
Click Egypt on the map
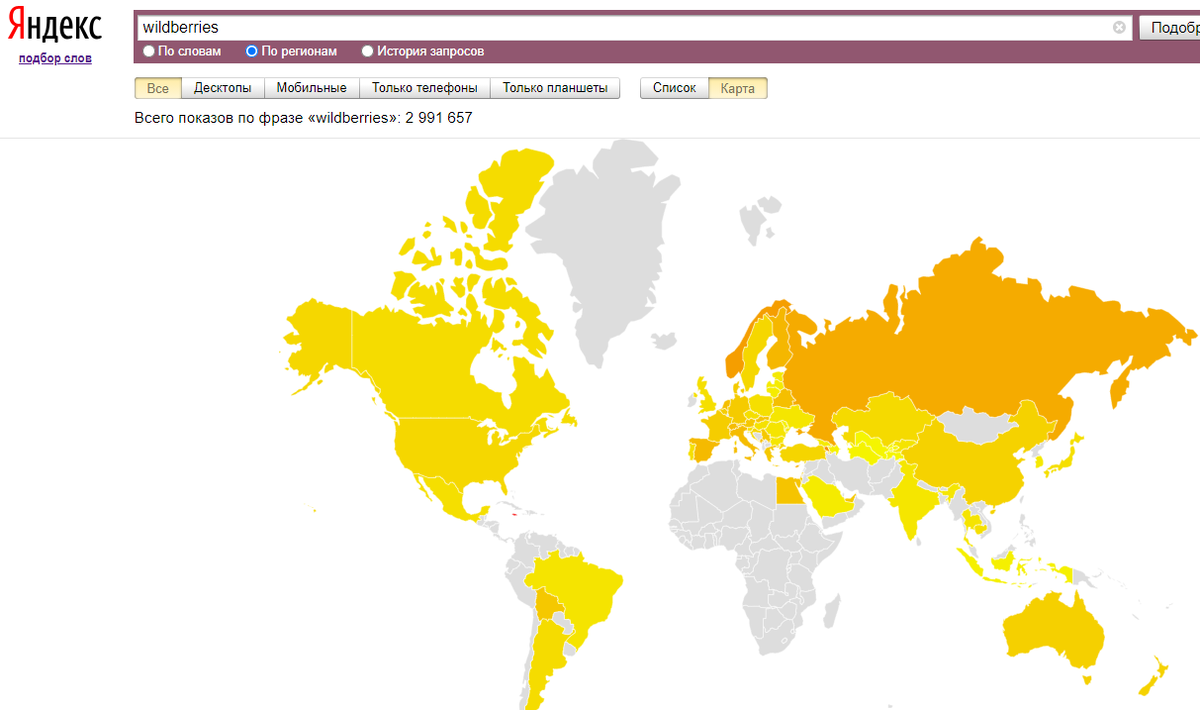(x=789, y=491)
